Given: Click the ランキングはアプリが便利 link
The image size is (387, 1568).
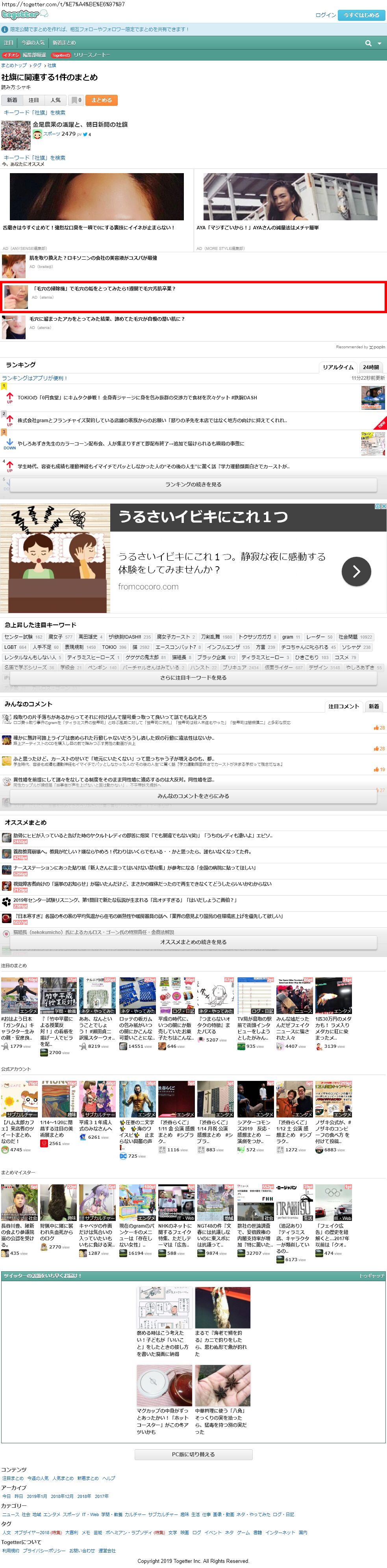Looking at the screenshot, I should pyautogui.click(x=35, y=378).
